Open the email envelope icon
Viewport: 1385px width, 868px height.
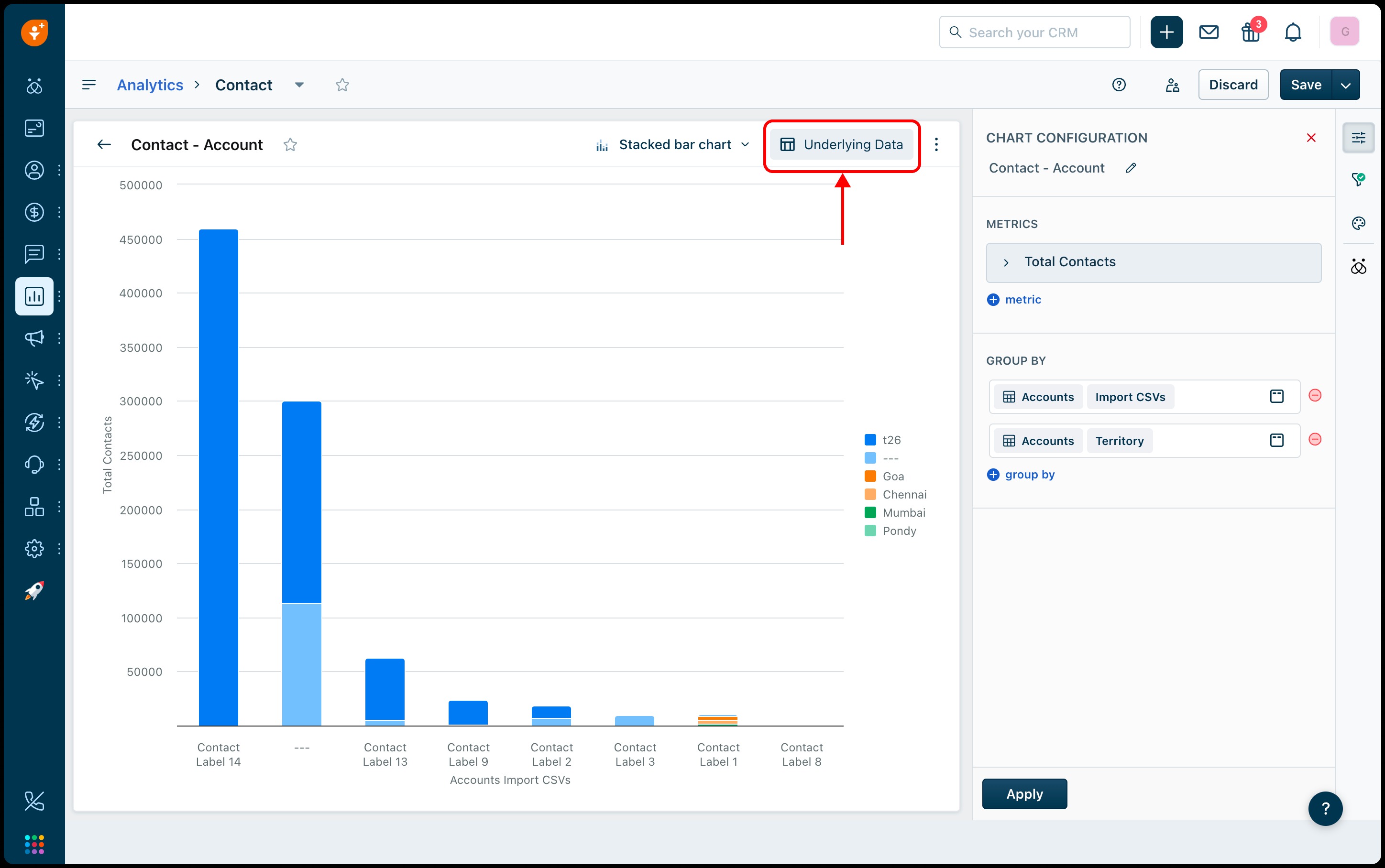tap(1209, 33)
